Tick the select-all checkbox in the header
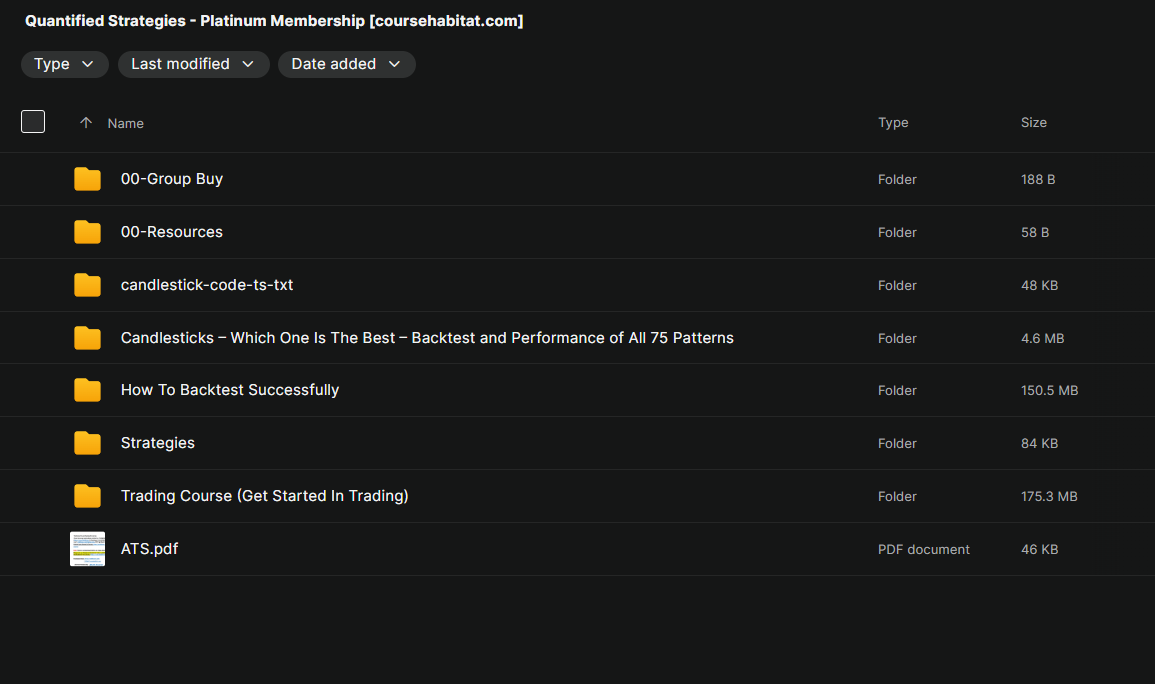This screenshot has width=1155, height=684. (33, 121)
